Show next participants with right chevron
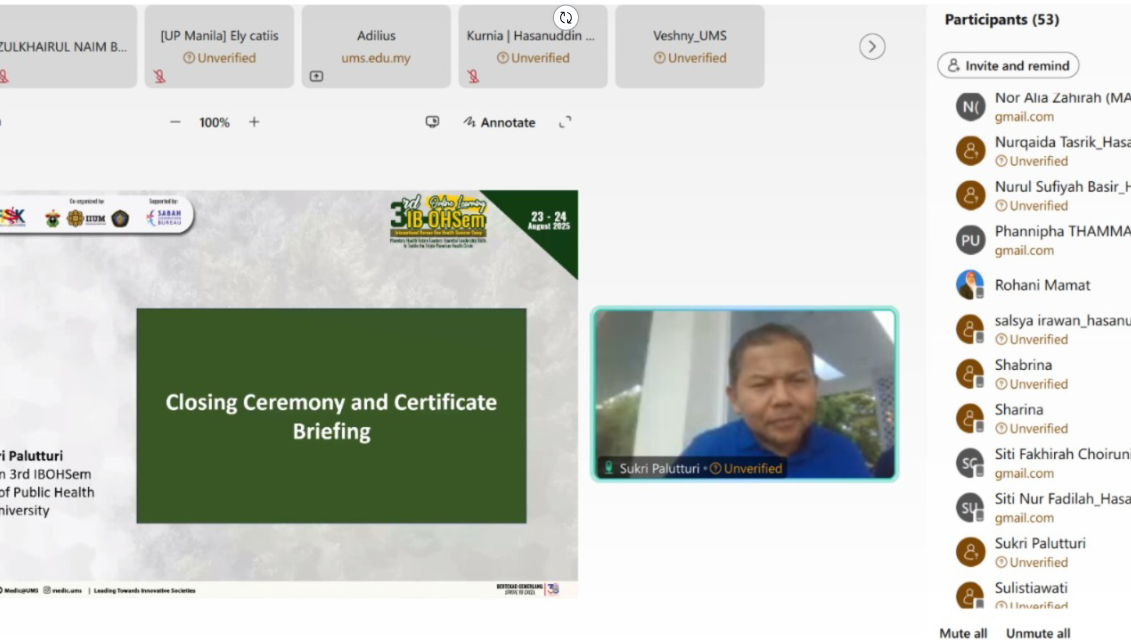 (x=872, y=47)
